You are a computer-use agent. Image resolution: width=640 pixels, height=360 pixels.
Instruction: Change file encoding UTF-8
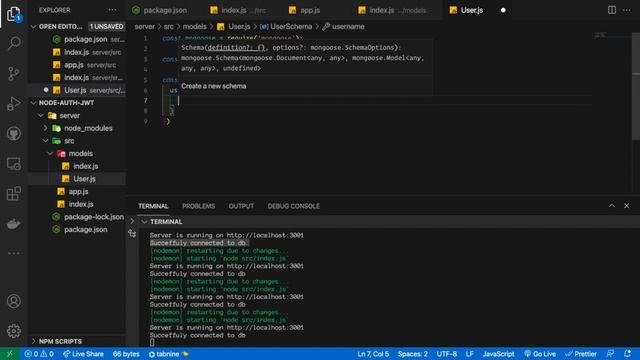(447, 354)
